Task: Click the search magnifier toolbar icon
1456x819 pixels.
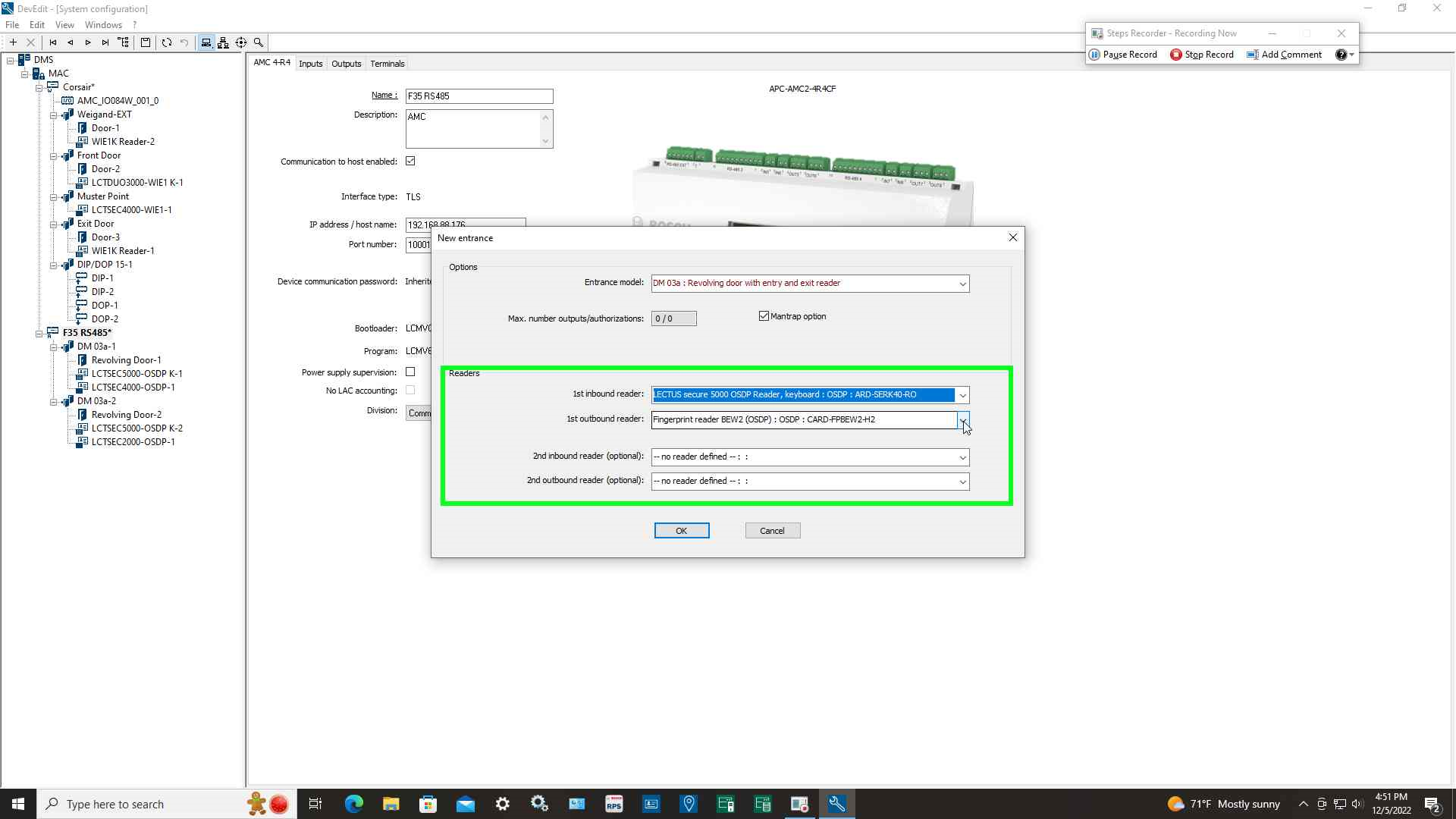Action: click(259, 42)
